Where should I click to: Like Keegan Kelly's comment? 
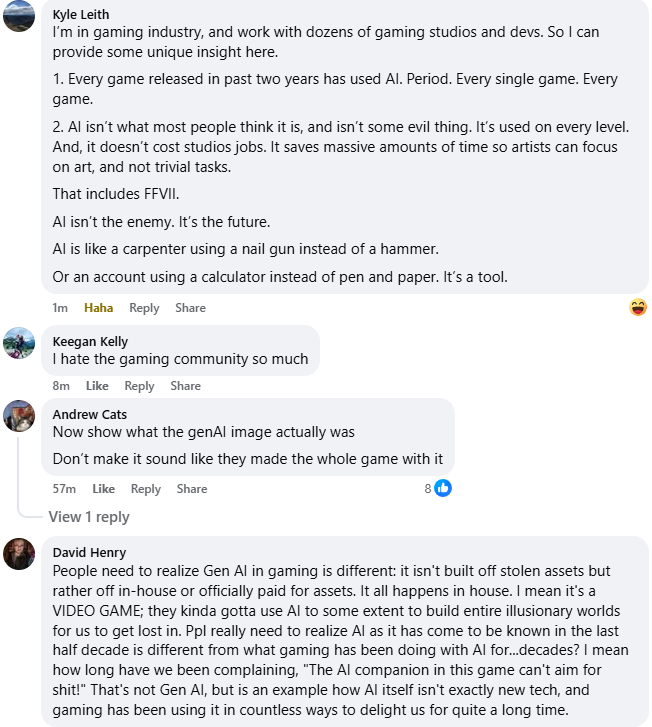point(97,386)
